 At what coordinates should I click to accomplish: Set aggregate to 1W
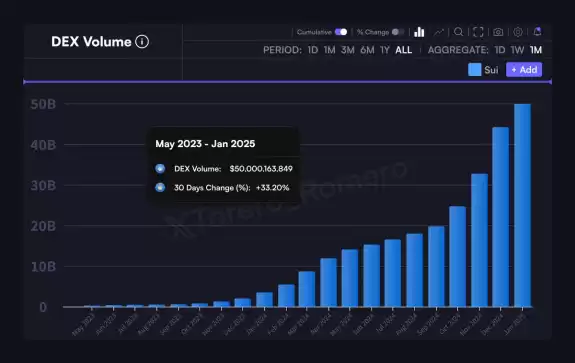[517, 50]
